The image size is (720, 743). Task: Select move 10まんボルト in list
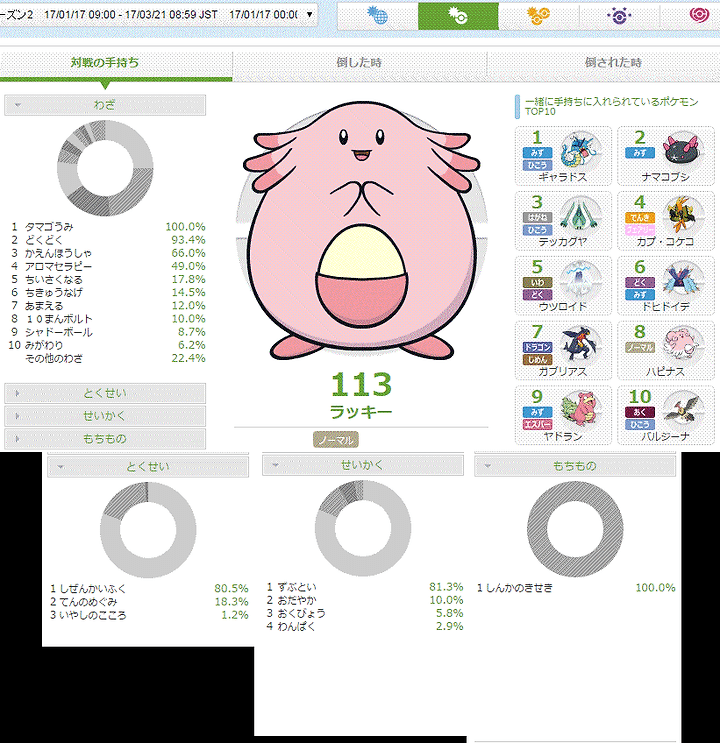(107, 319)
